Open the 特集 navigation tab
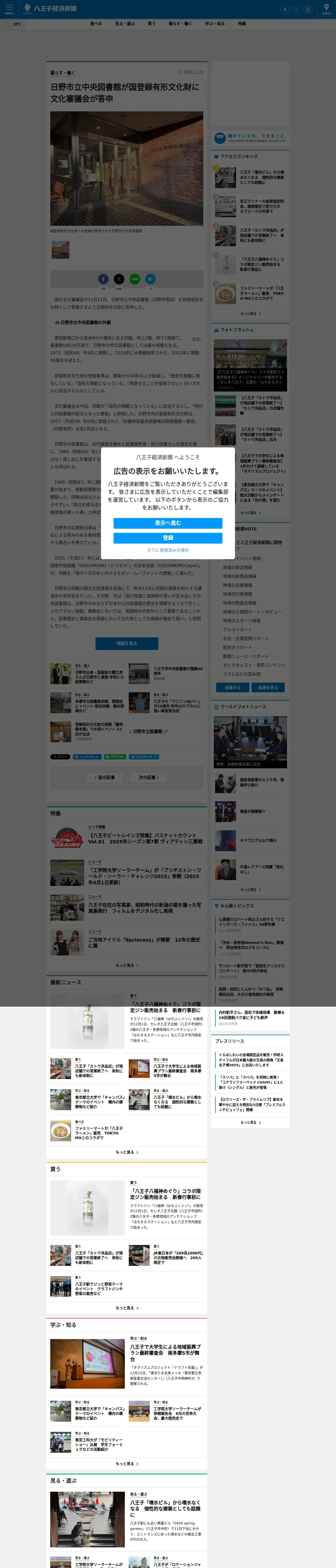The height and width of the screenshot is (1568, 336). pyautogui.click(x=242, y=24)
